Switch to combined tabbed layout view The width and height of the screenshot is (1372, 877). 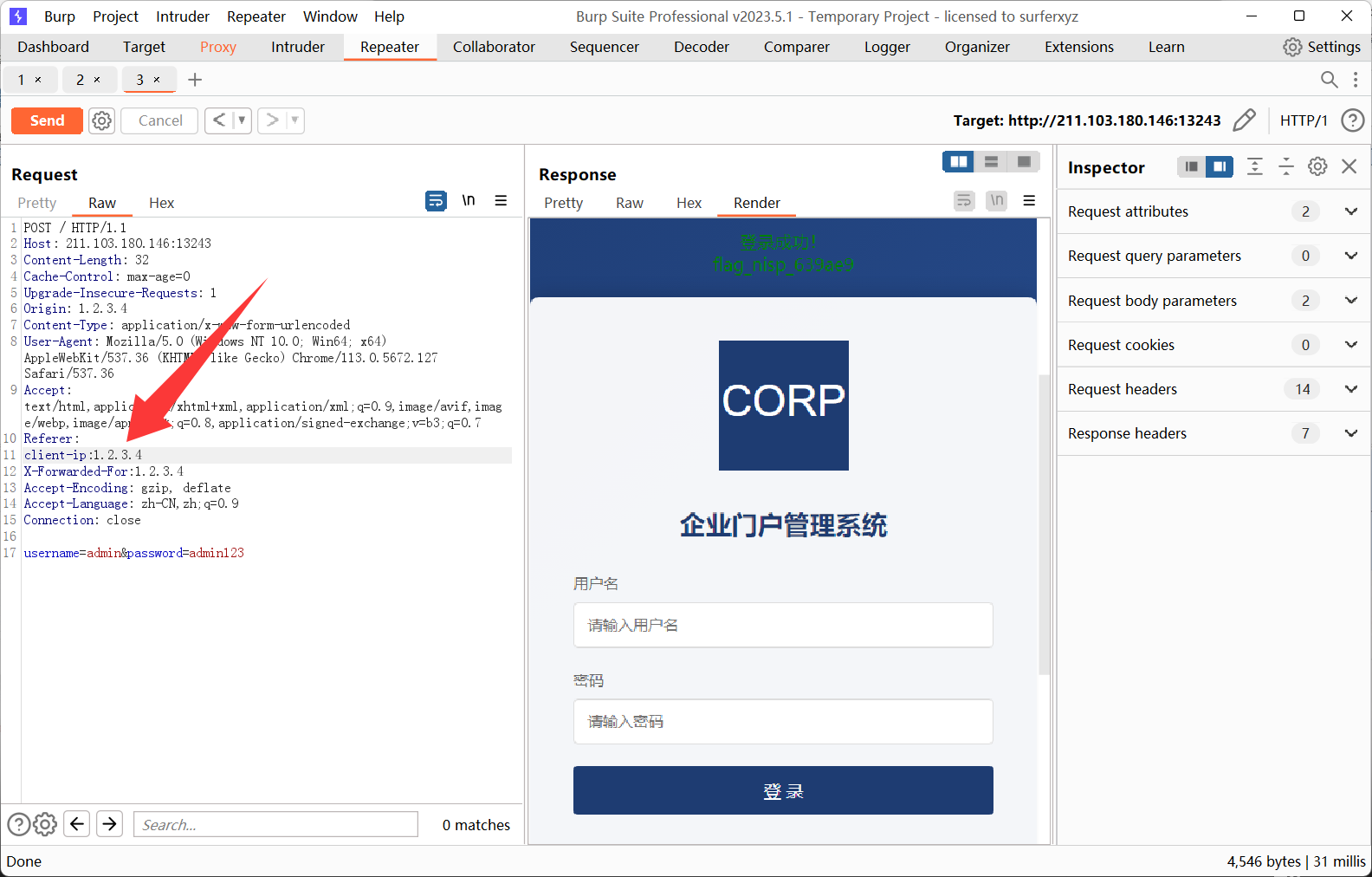pos(1024,162)
